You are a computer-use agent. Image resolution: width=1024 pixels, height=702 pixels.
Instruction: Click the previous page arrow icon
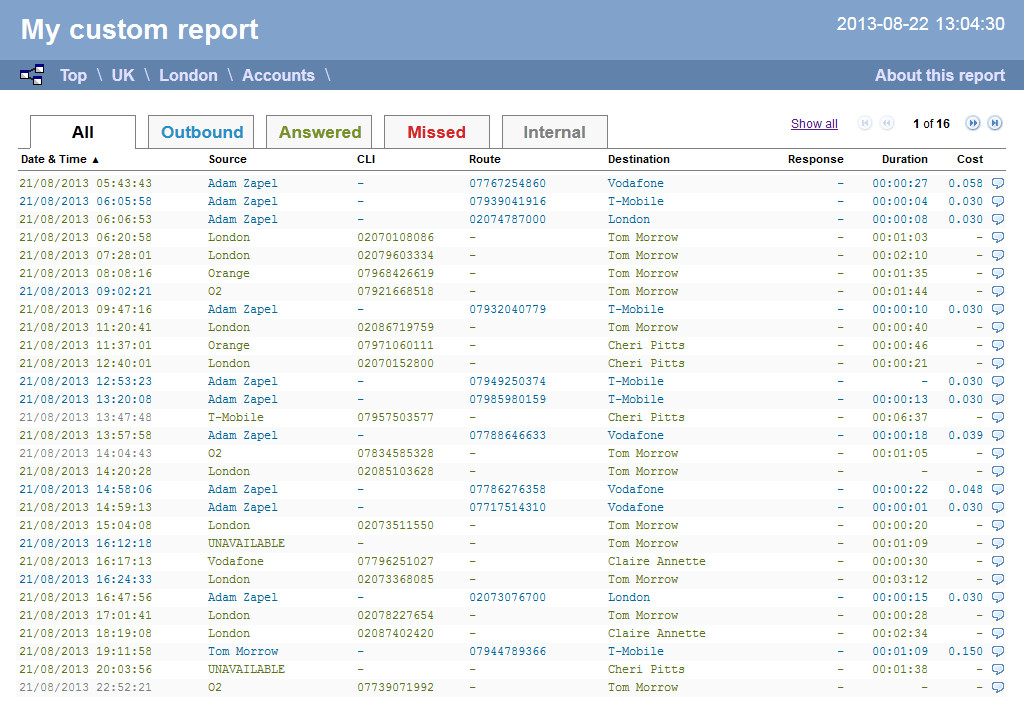[886, 123]
